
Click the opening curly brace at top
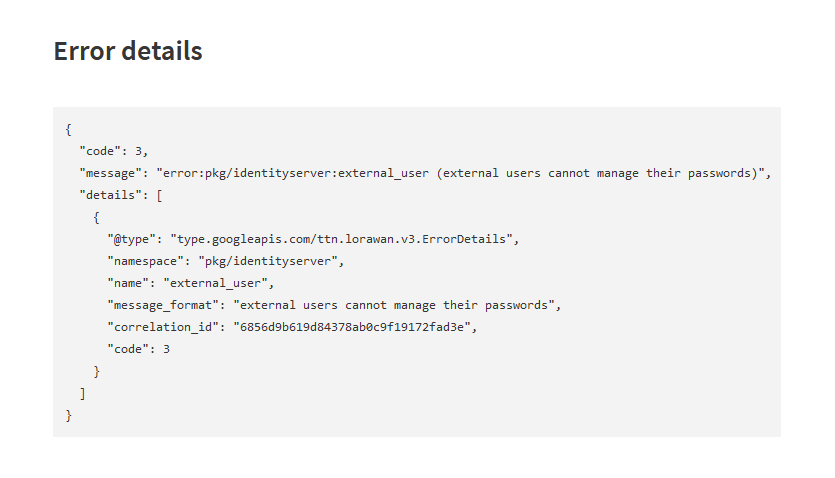68,129
